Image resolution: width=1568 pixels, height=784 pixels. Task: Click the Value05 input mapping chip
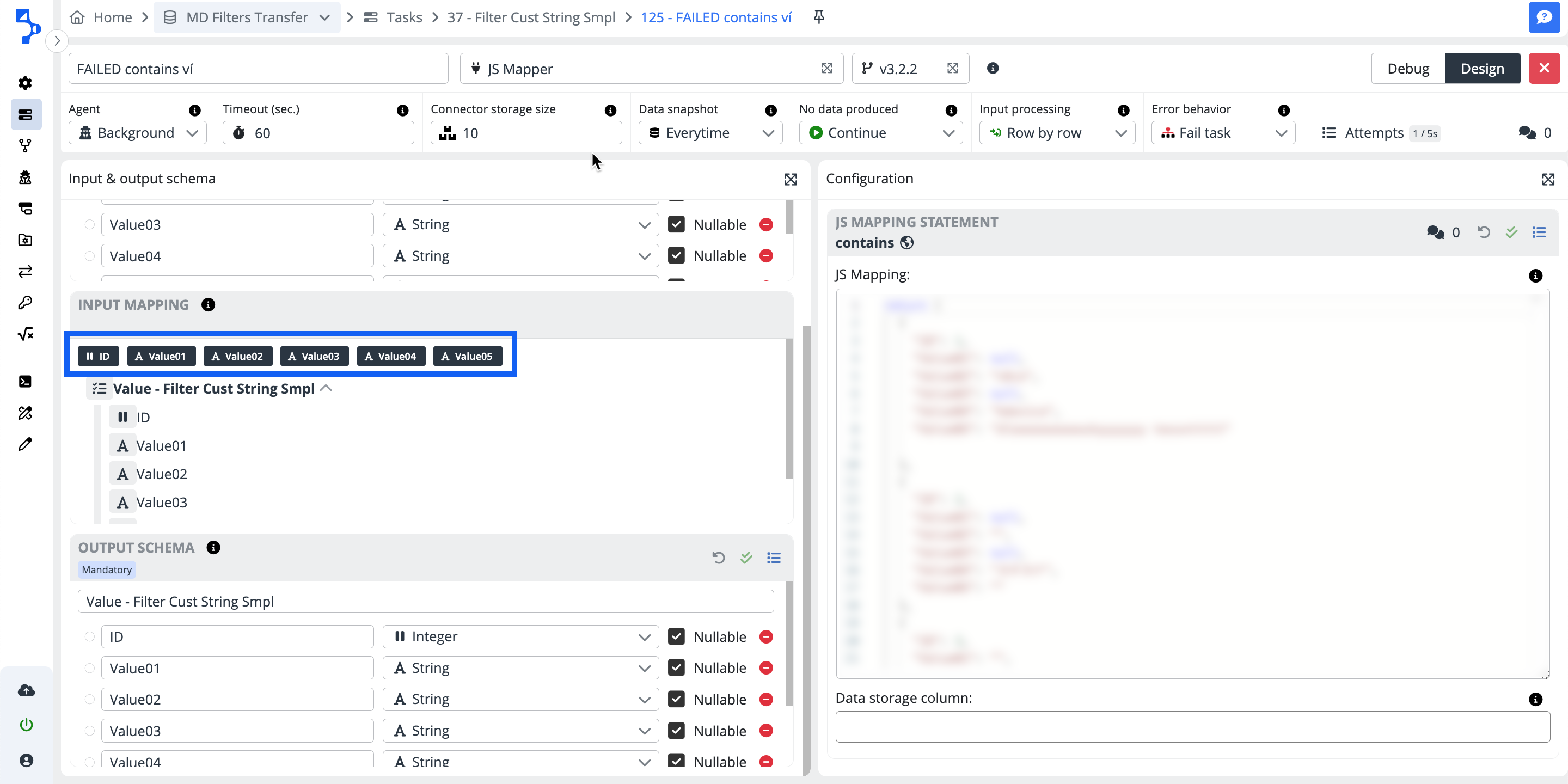point(467,356)
